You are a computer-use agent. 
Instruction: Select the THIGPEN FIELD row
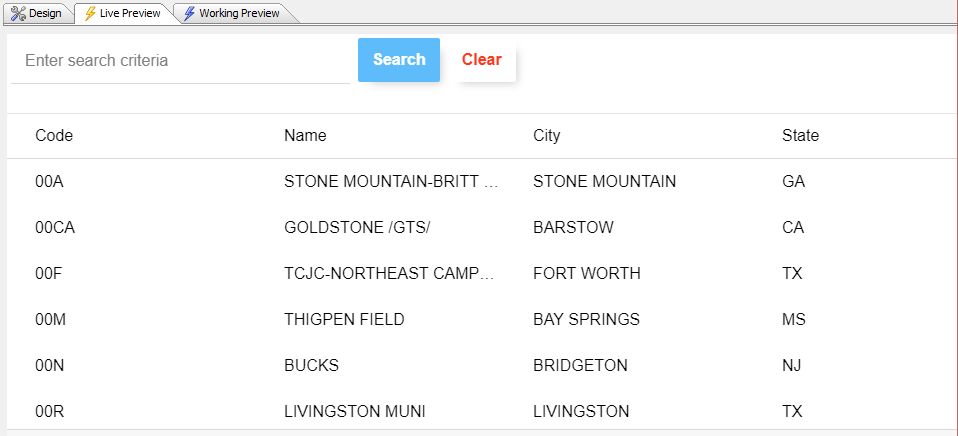click(483, 319)
